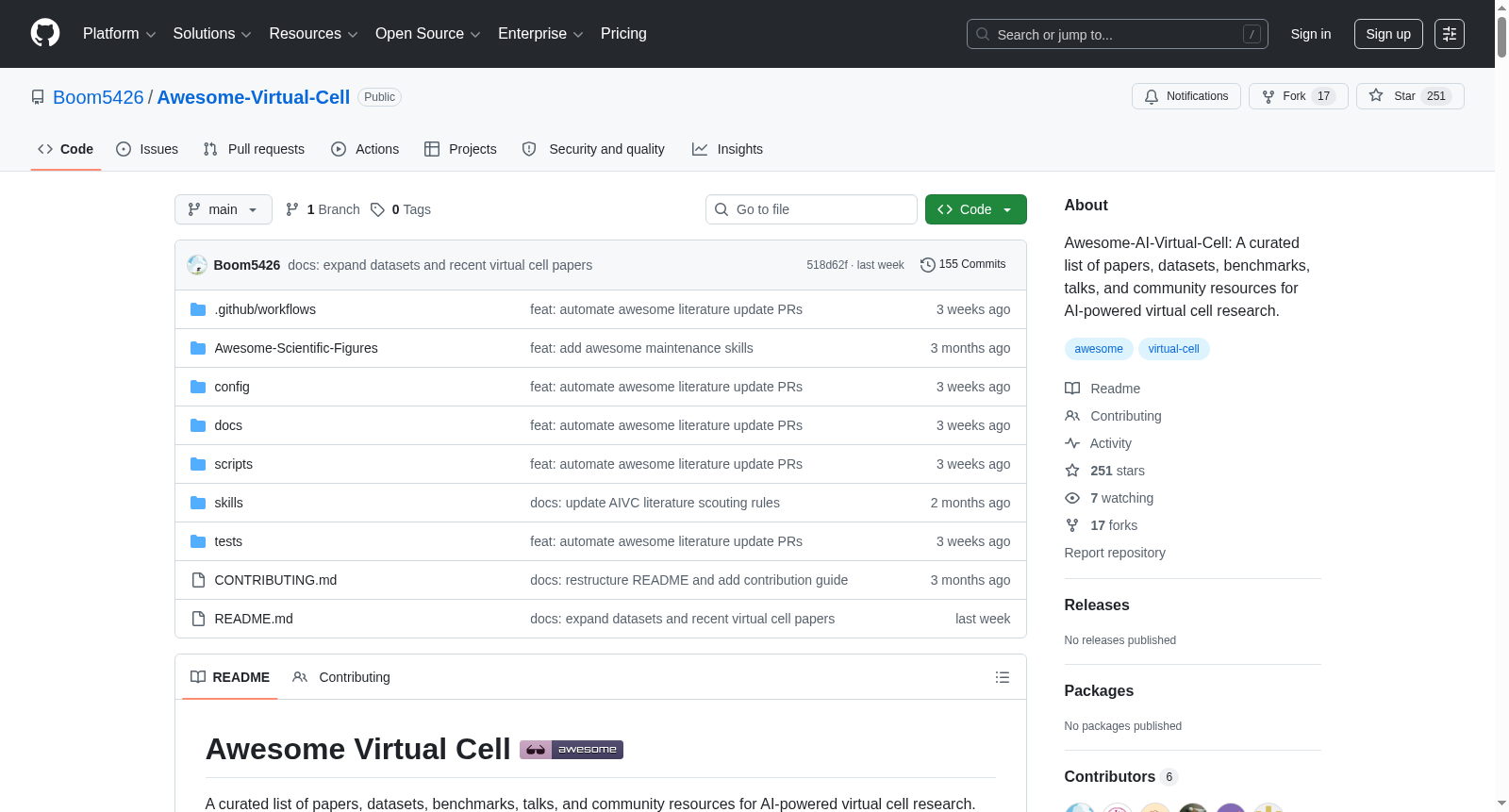Click the tag icon next to Tags
Image resolution: width=1509 pixels, height=812 pixels.
pos(377,209)
